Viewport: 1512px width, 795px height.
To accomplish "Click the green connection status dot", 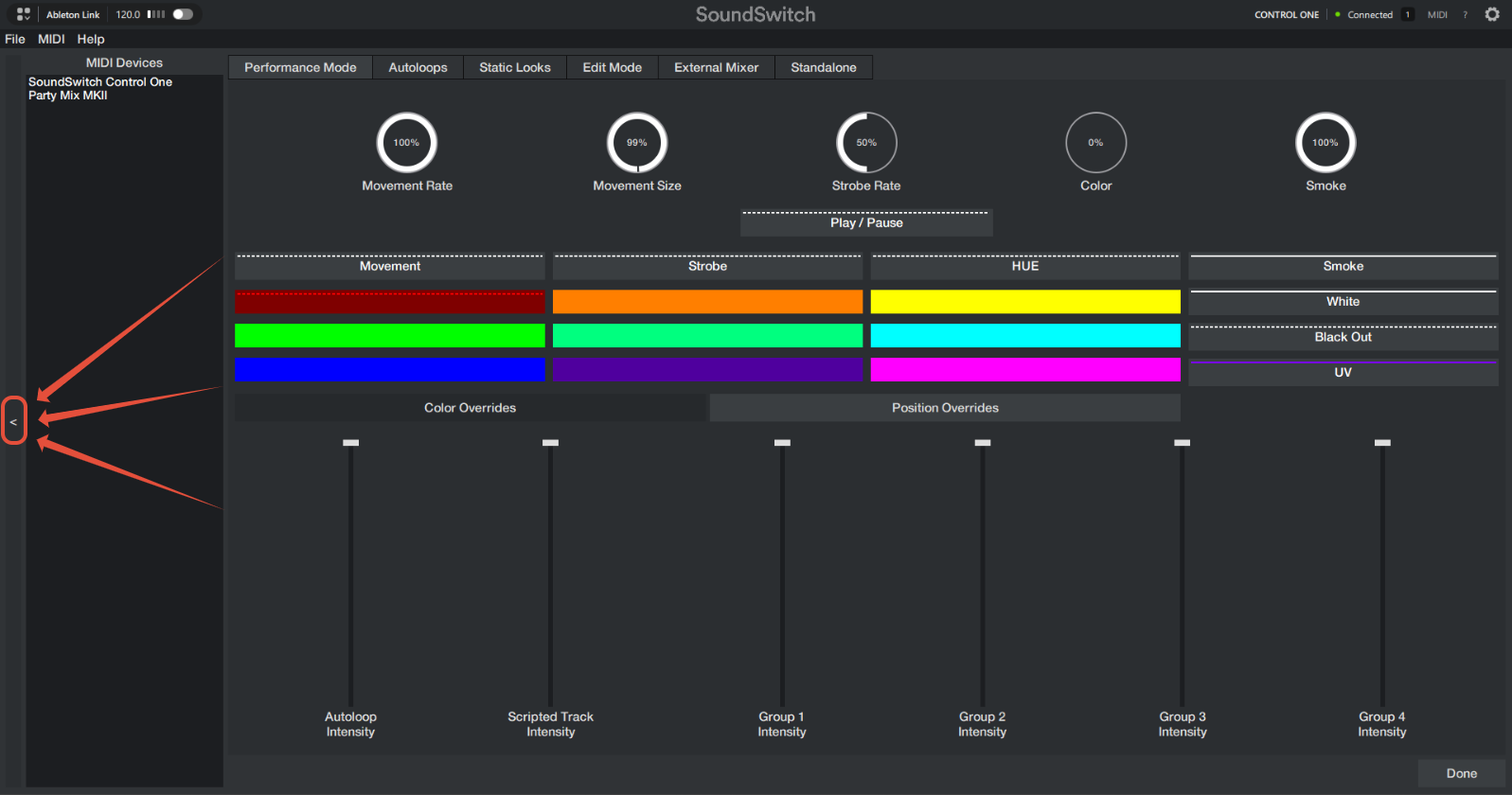I will pos(1338,14).
